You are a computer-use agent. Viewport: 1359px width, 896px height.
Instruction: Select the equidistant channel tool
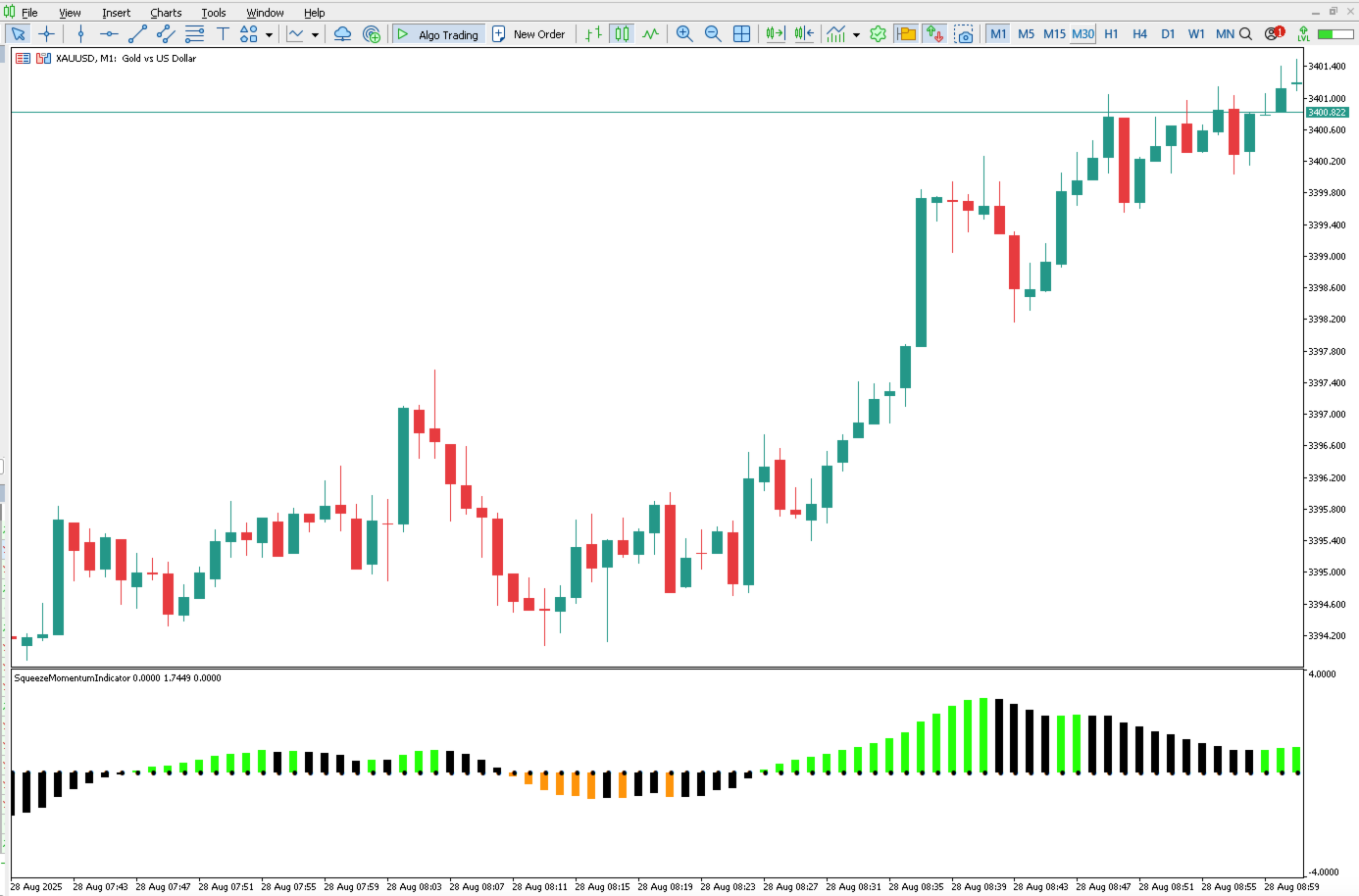[x=166, y=34]
